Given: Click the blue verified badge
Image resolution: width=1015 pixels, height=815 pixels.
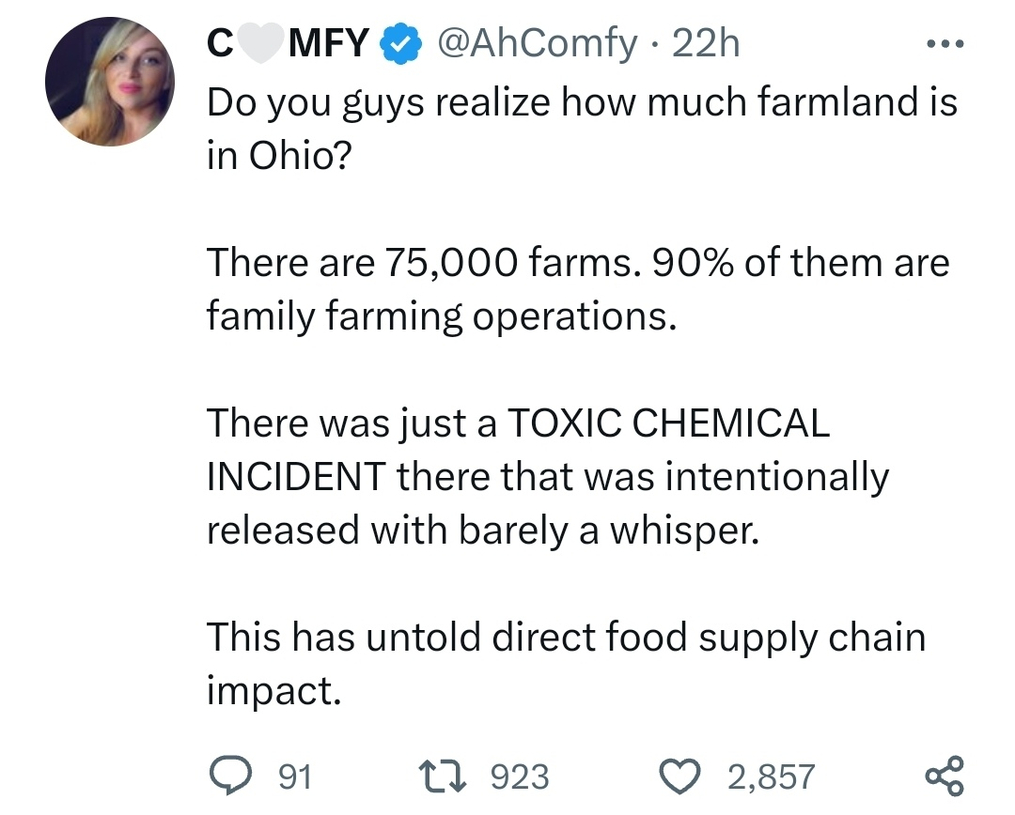Looking at the screenshot, I should tap(401, 43).
